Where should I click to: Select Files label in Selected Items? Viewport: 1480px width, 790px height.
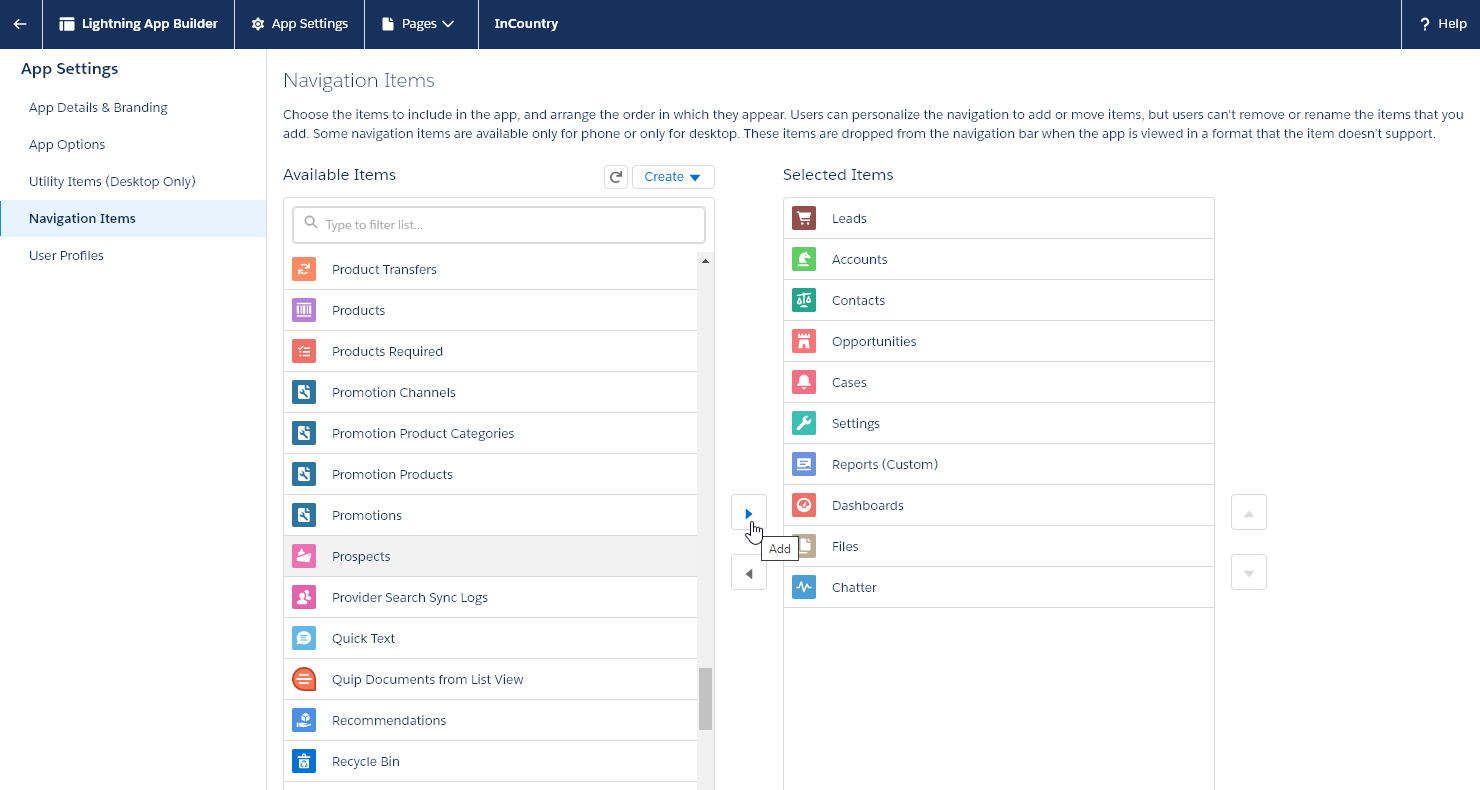click(x=845, y=547)
